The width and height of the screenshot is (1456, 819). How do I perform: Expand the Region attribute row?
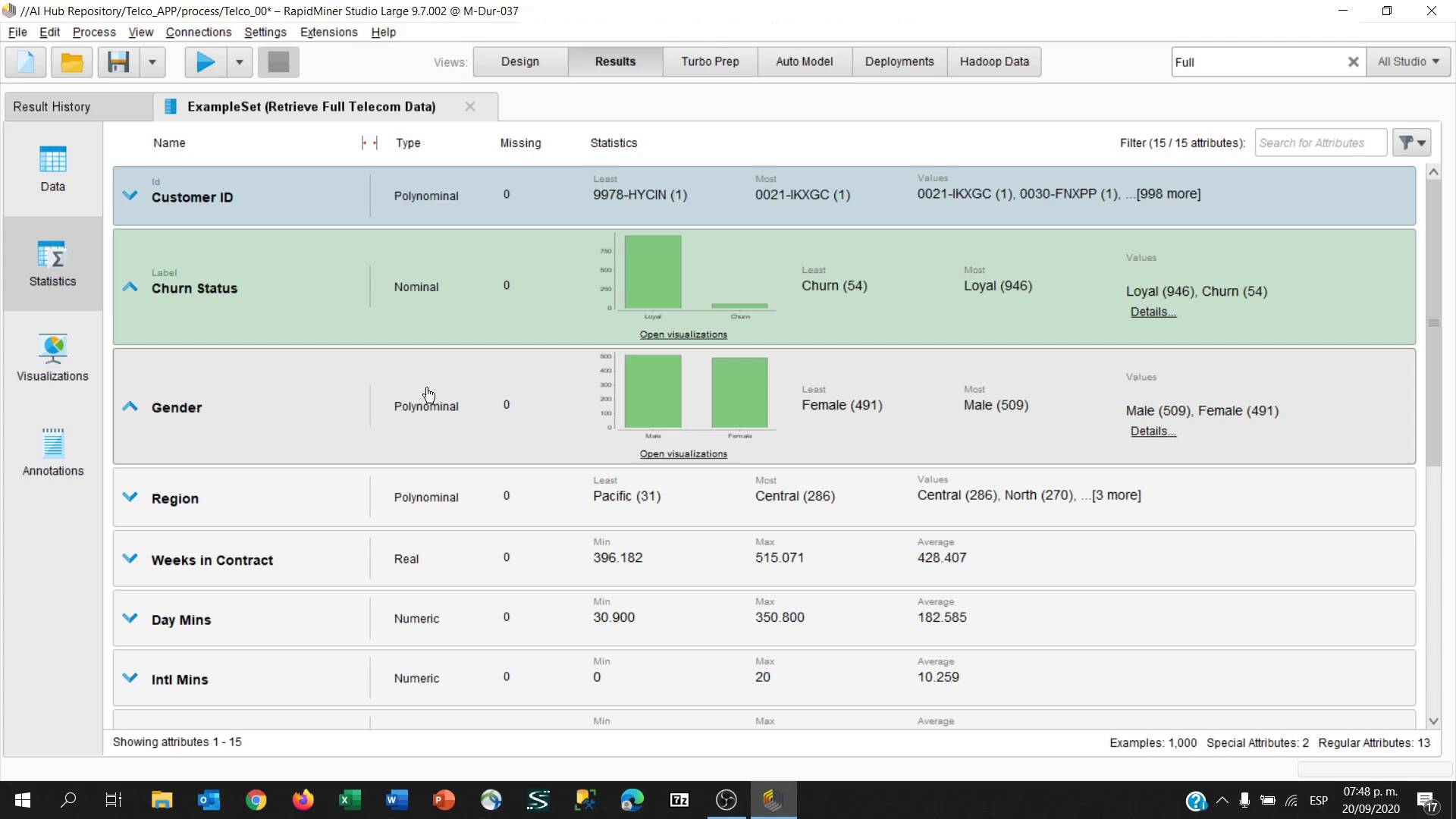click(130, 497)
